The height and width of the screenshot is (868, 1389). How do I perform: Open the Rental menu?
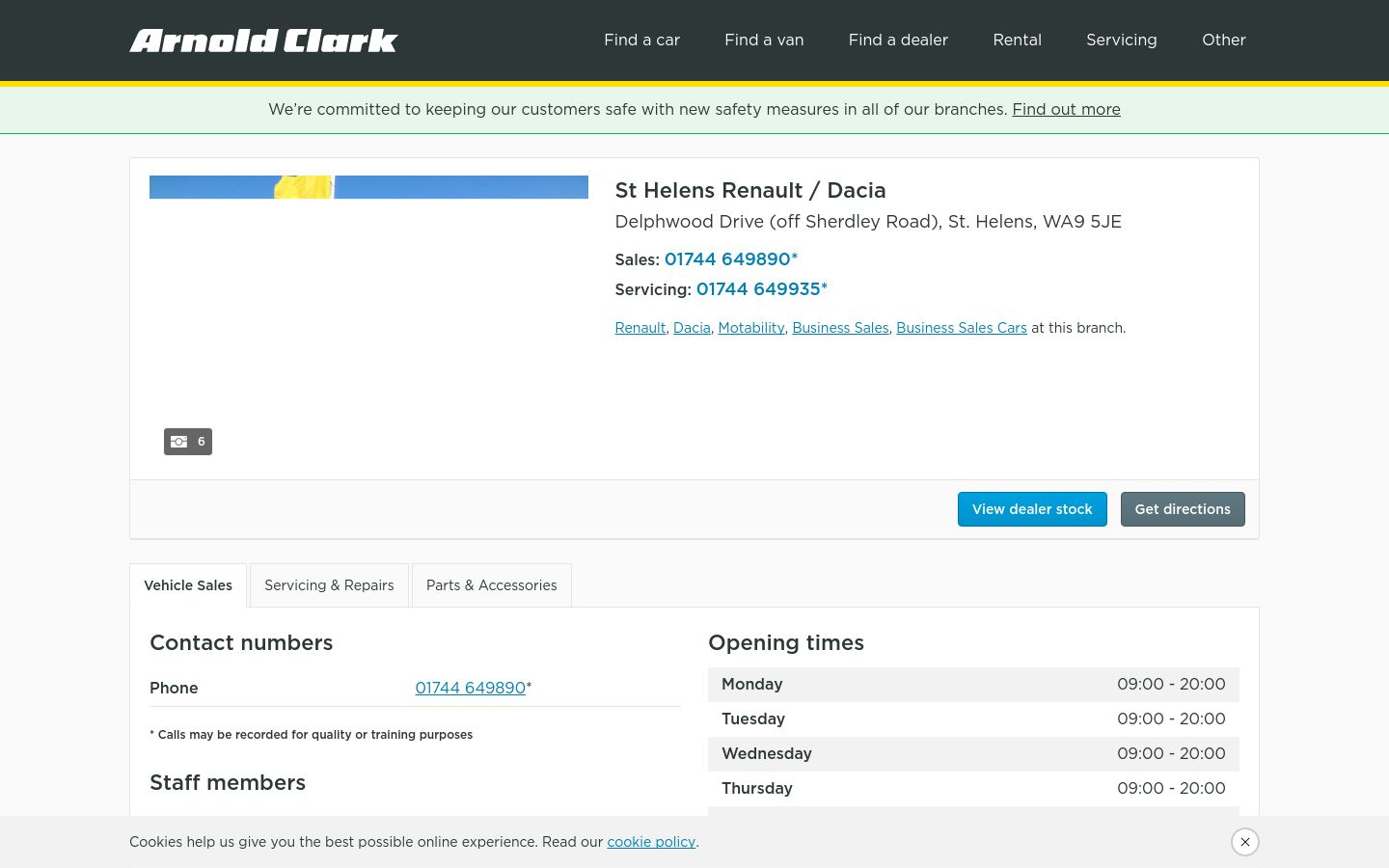coord(1017,40)
